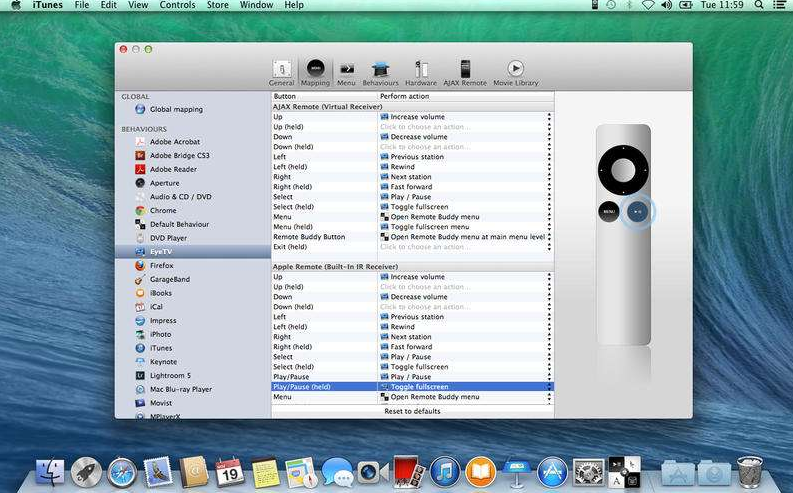Select Lightroom 5 in the sidebar
The height and width of the screenshot is (493, 793).
pyautogui.click(x=172, y=375)
